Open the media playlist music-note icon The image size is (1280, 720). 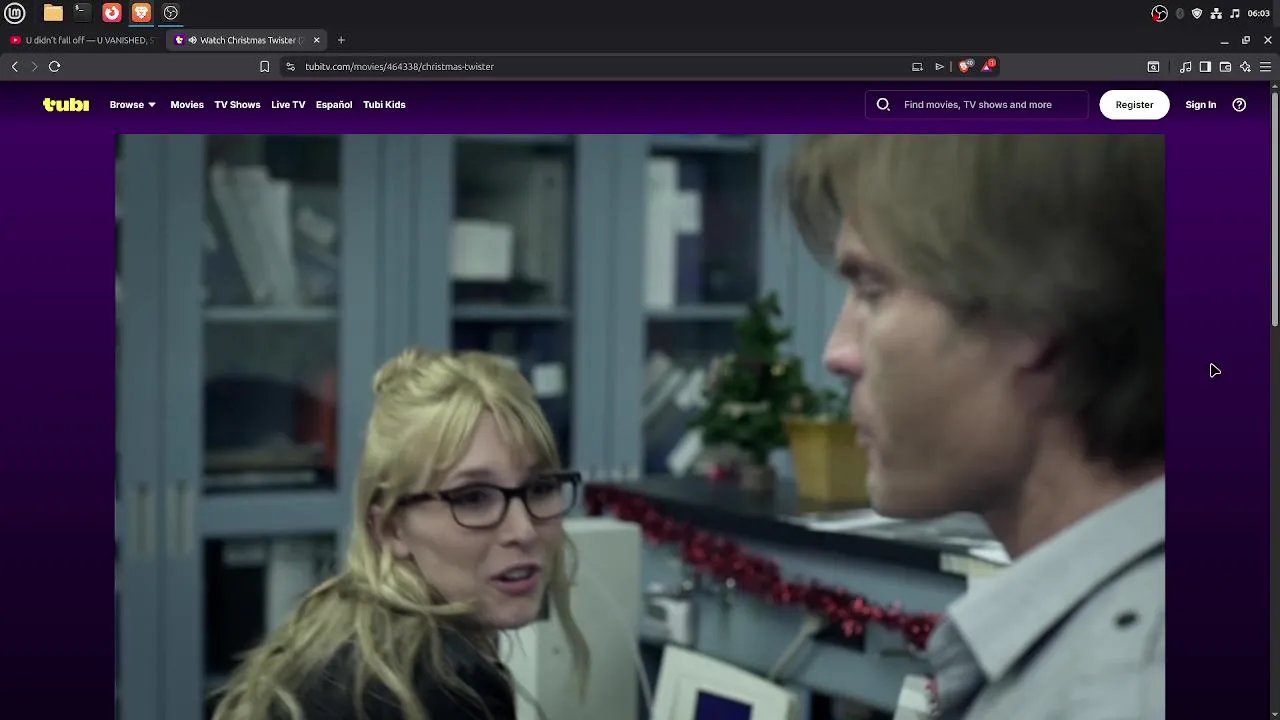coord(1185,66)
